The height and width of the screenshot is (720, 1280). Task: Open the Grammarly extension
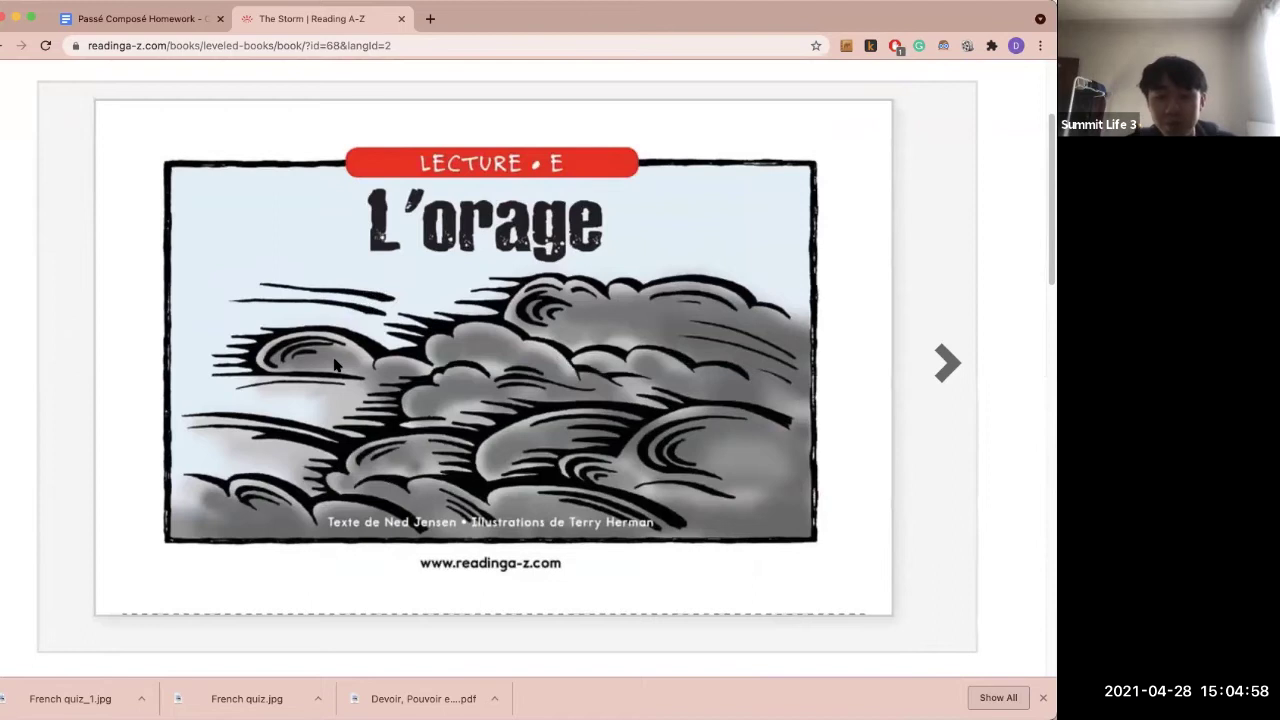pos(919,46)
